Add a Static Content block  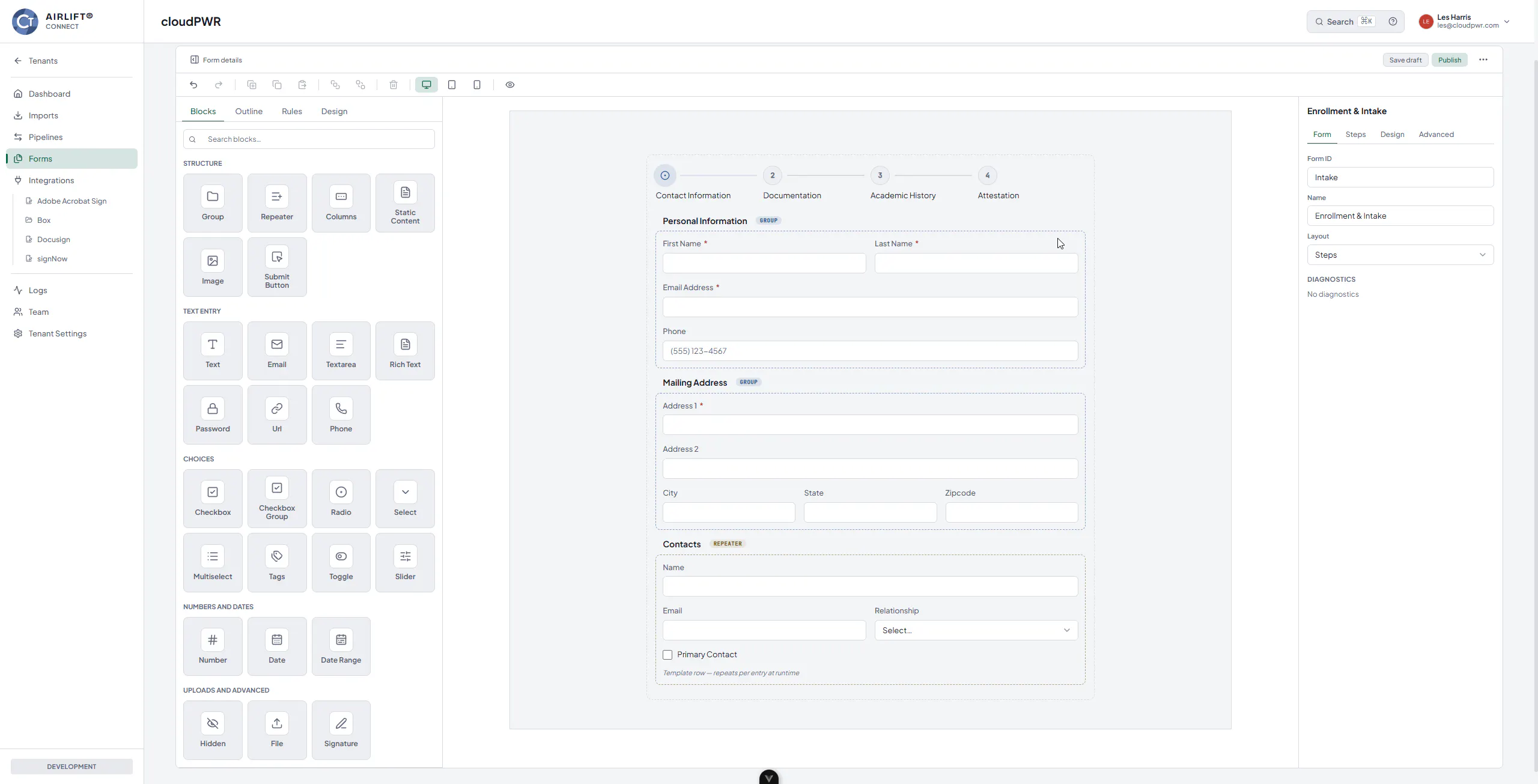(x=406, y=203)
